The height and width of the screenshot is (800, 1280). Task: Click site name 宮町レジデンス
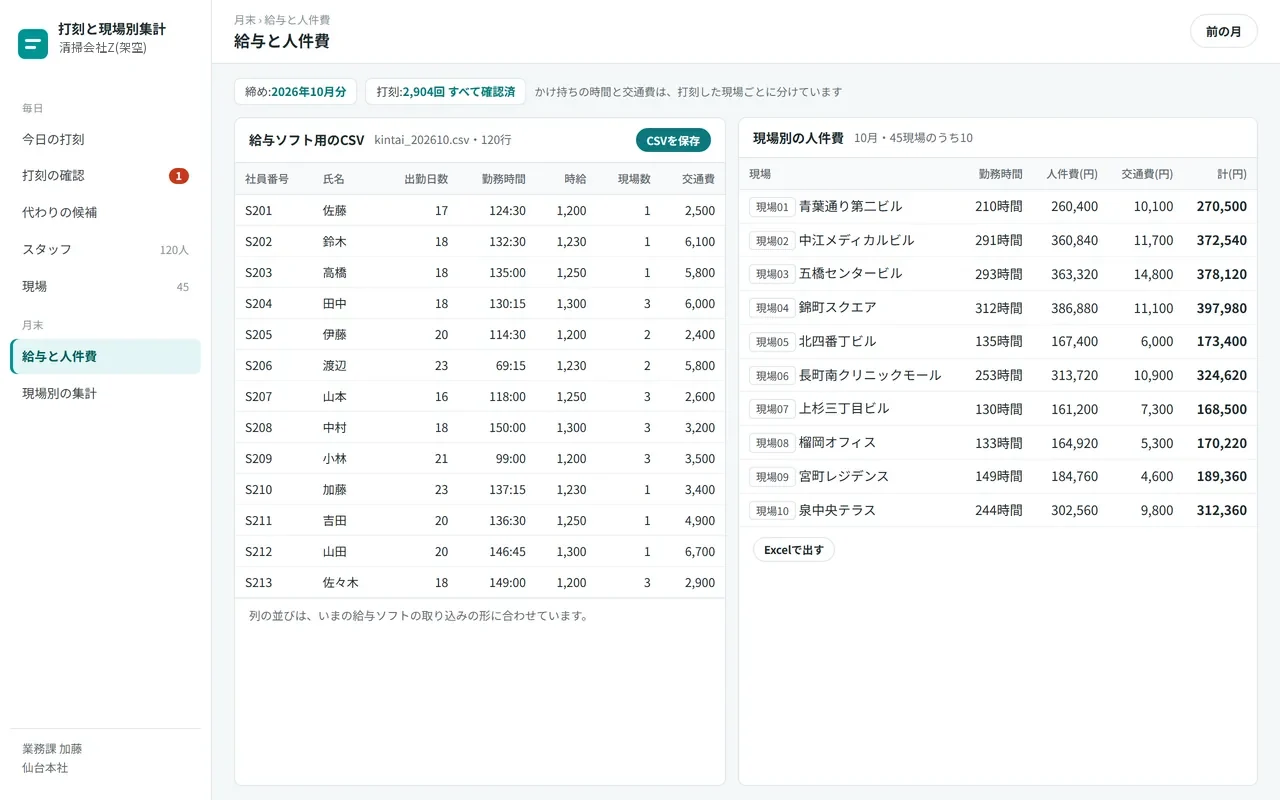click(844, 477)
